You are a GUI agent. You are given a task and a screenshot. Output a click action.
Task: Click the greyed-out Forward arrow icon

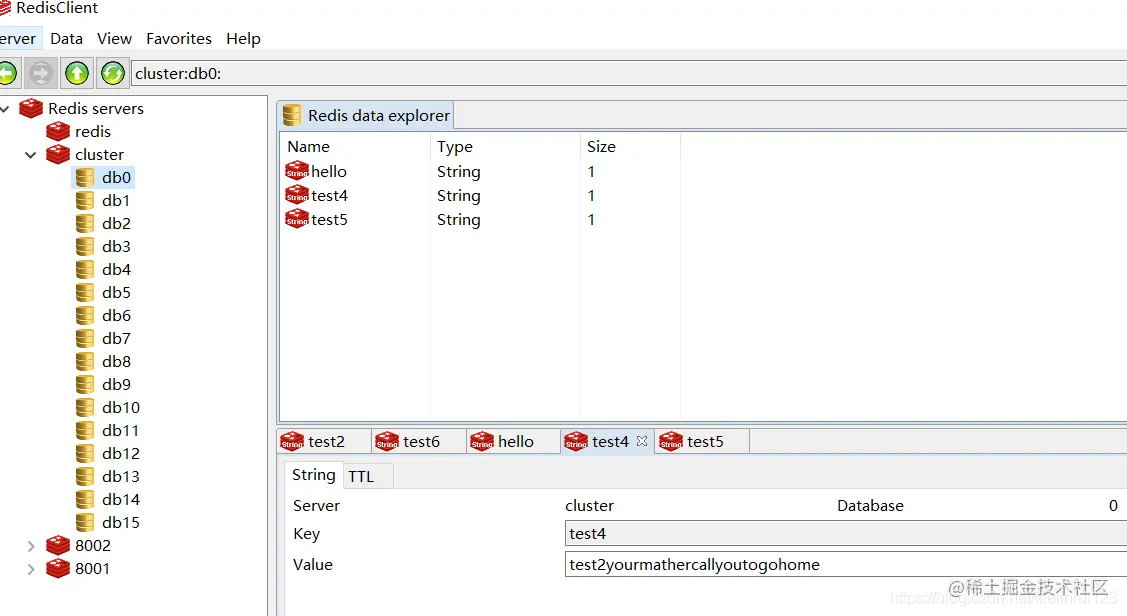[40, 73]
